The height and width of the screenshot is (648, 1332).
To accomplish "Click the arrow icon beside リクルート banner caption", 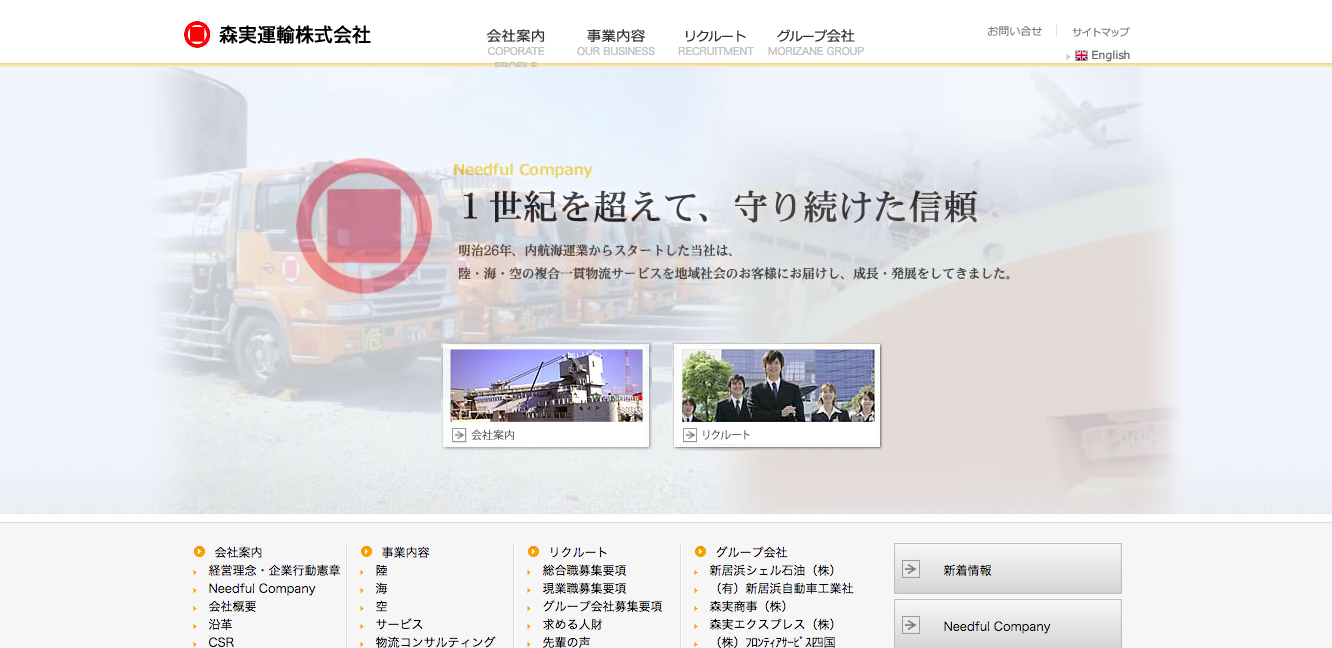I will (689, 434).
